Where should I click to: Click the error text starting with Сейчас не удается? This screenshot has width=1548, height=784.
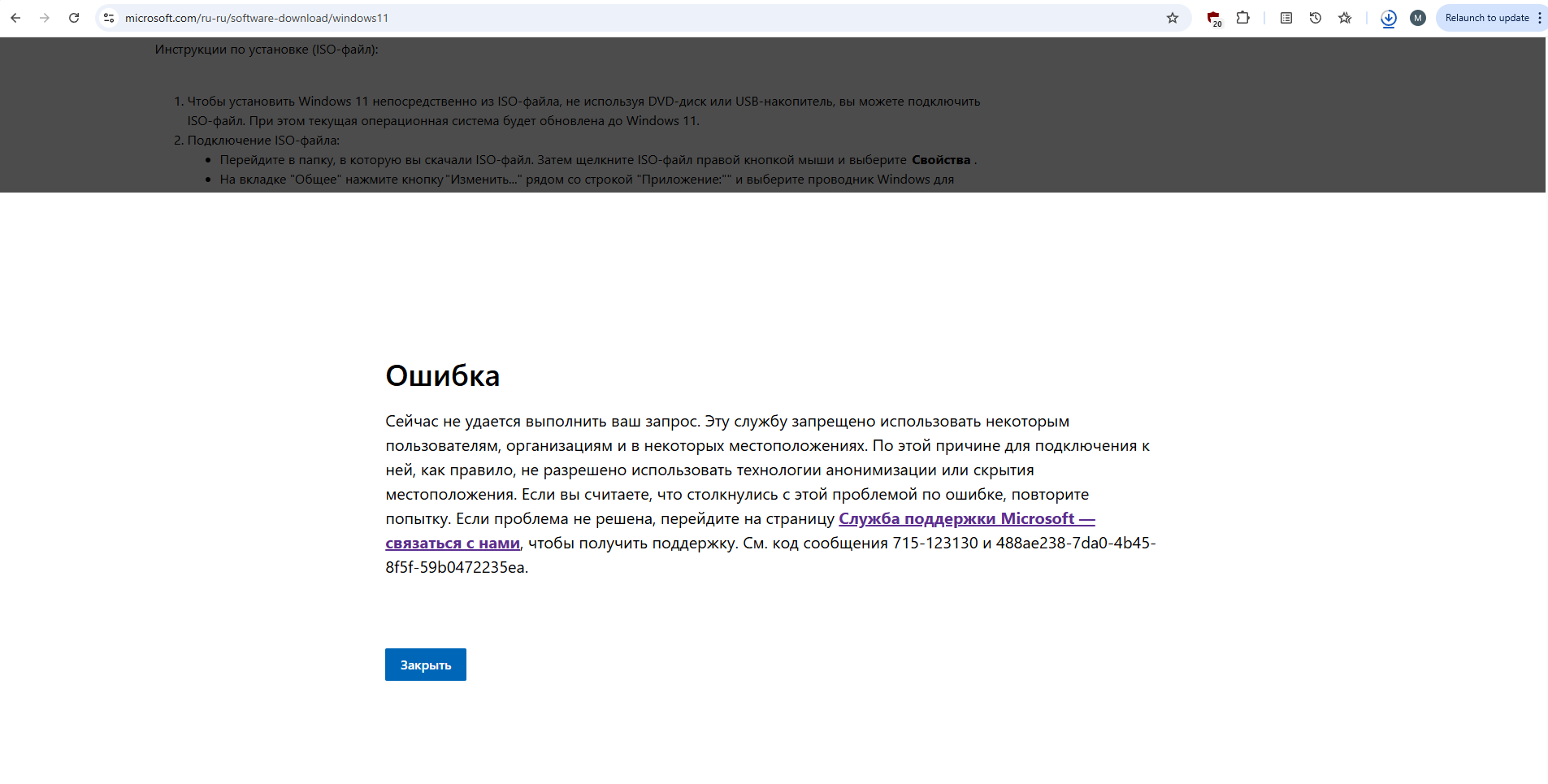click(770, 494)
